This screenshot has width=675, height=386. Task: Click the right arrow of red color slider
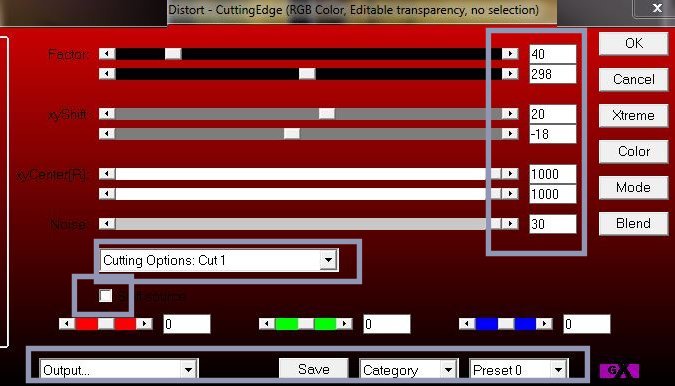[144, 324]
